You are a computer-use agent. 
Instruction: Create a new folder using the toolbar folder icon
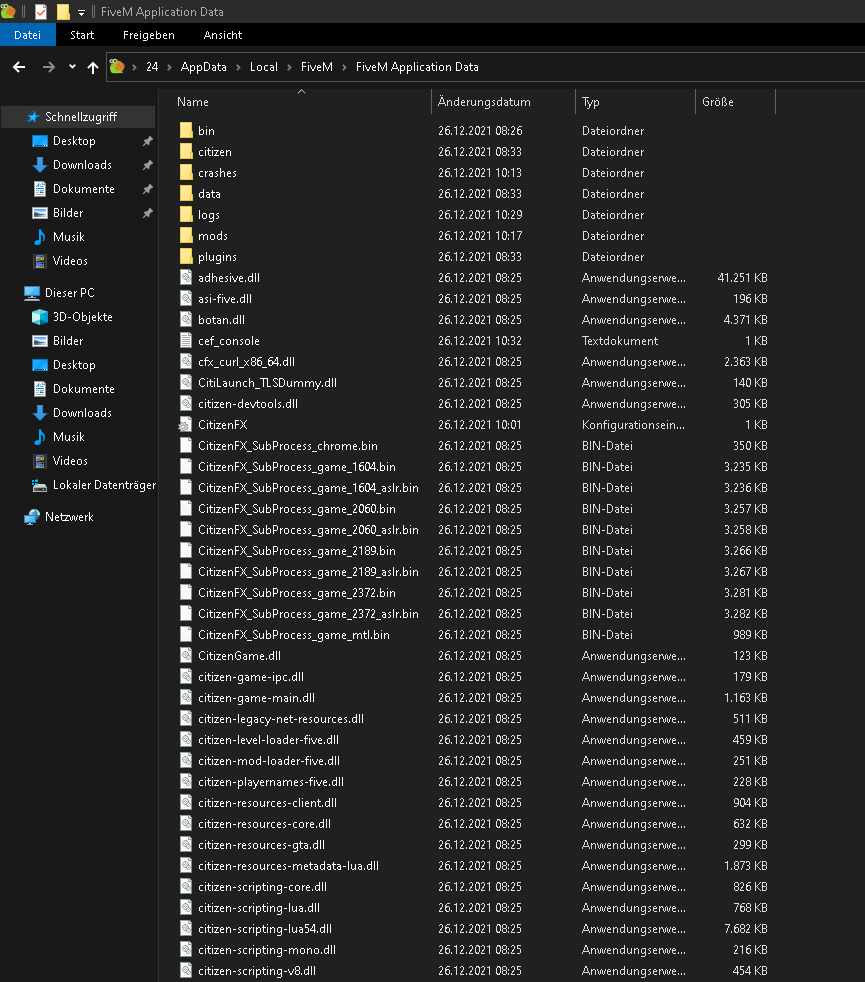point(63,13)
